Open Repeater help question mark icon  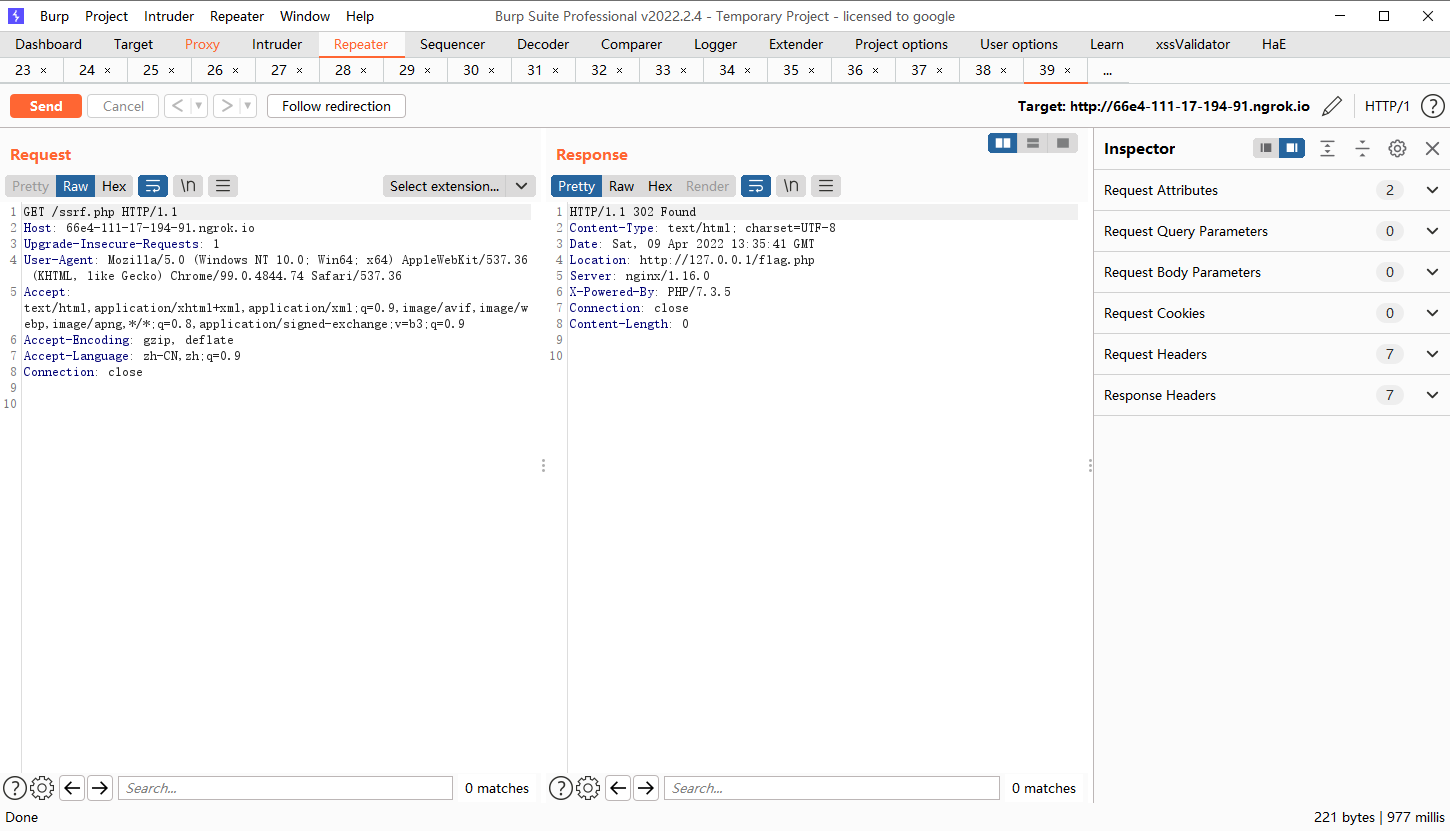1432,106
